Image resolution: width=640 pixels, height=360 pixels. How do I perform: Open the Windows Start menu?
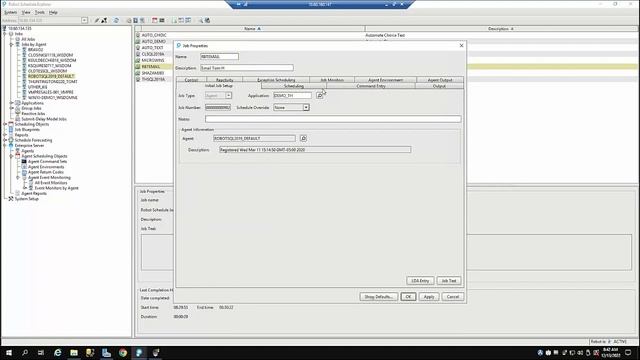[9, 353]
